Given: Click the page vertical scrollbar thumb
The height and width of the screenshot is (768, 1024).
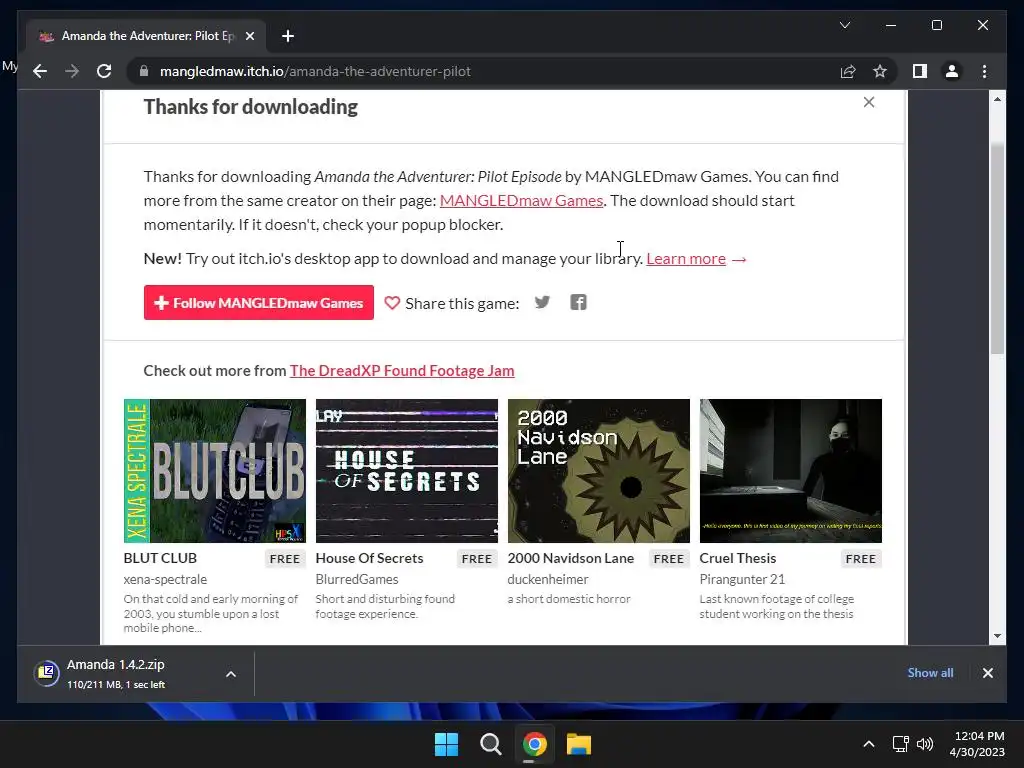Looking at the screenshot, I should tap(997, 248).
